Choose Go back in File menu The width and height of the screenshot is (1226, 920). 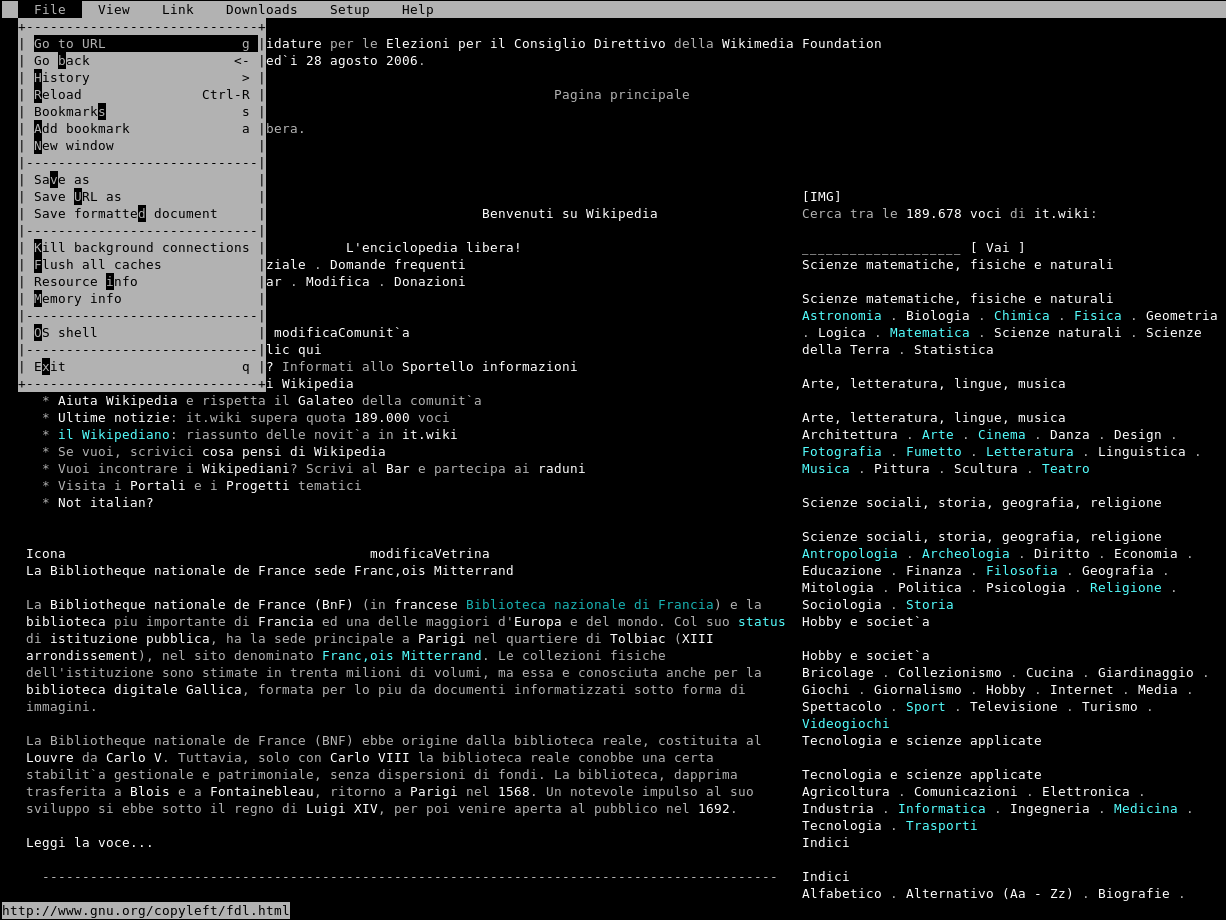pos(142,61)
